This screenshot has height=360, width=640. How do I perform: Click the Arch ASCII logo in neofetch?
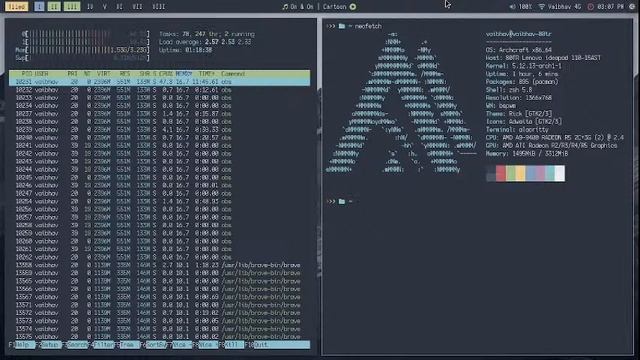point(401,102)
